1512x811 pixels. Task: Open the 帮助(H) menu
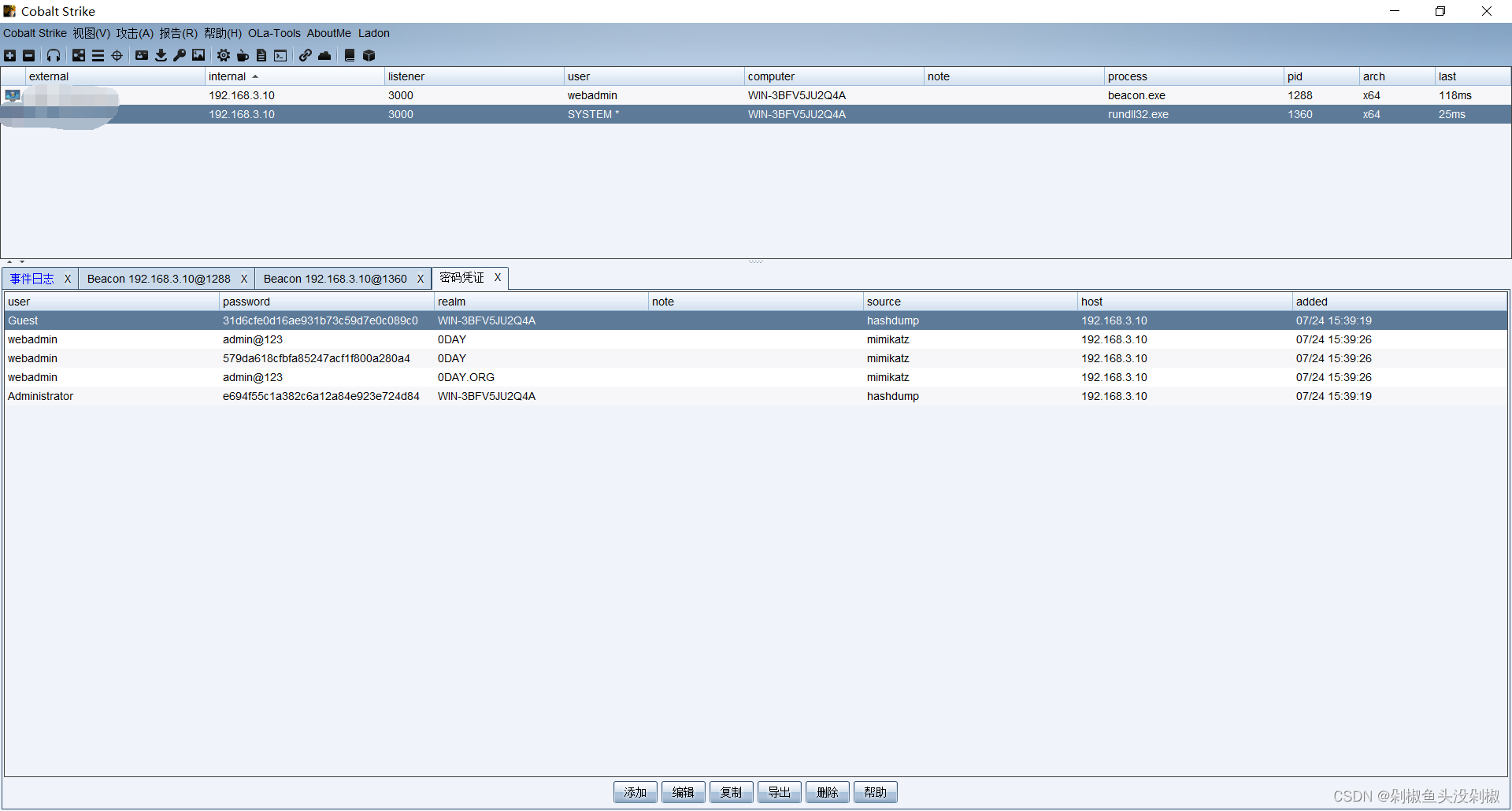222,33
